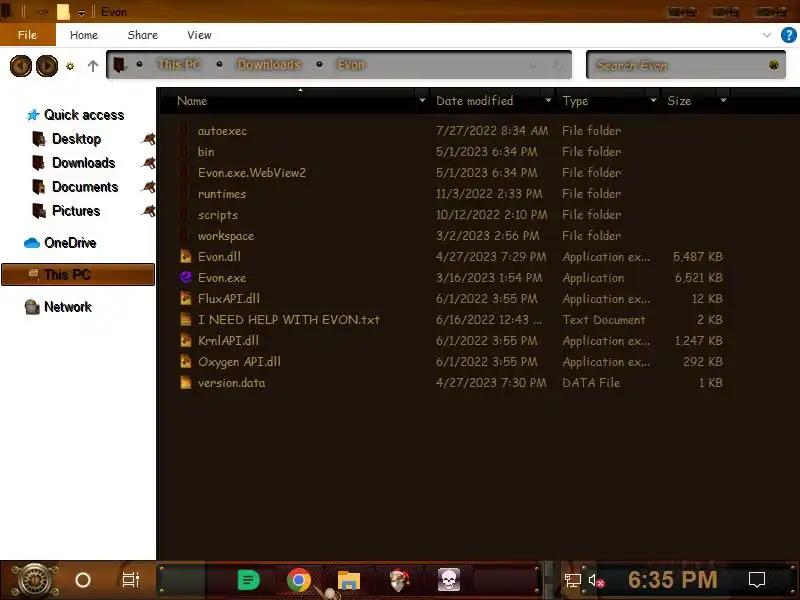Go up one folder level arrow
800x600 pixels.
(92, 66)
